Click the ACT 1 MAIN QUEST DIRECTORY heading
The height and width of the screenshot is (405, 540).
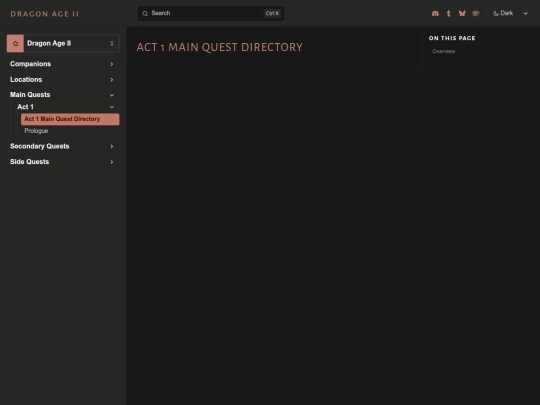tap(220, 47)
